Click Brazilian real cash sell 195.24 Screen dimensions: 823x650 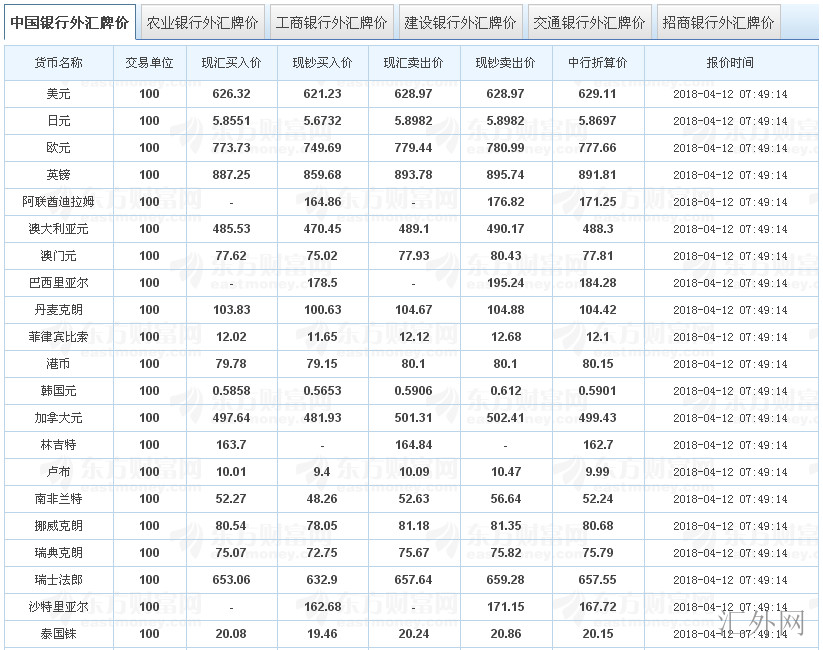click(505, 283)
